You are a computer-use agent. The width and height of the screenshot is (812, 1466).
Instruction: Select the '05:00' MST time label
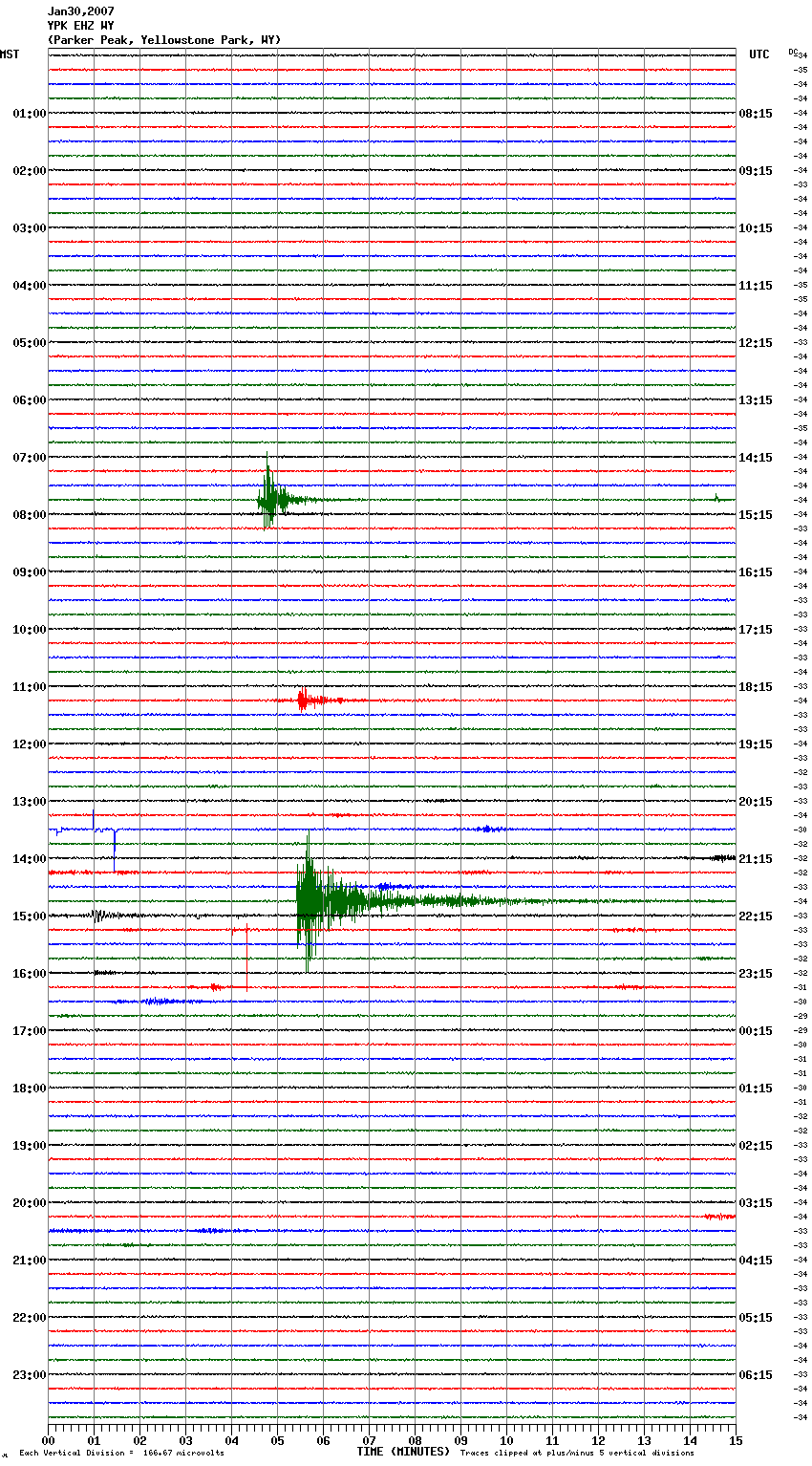pos(30,343)
